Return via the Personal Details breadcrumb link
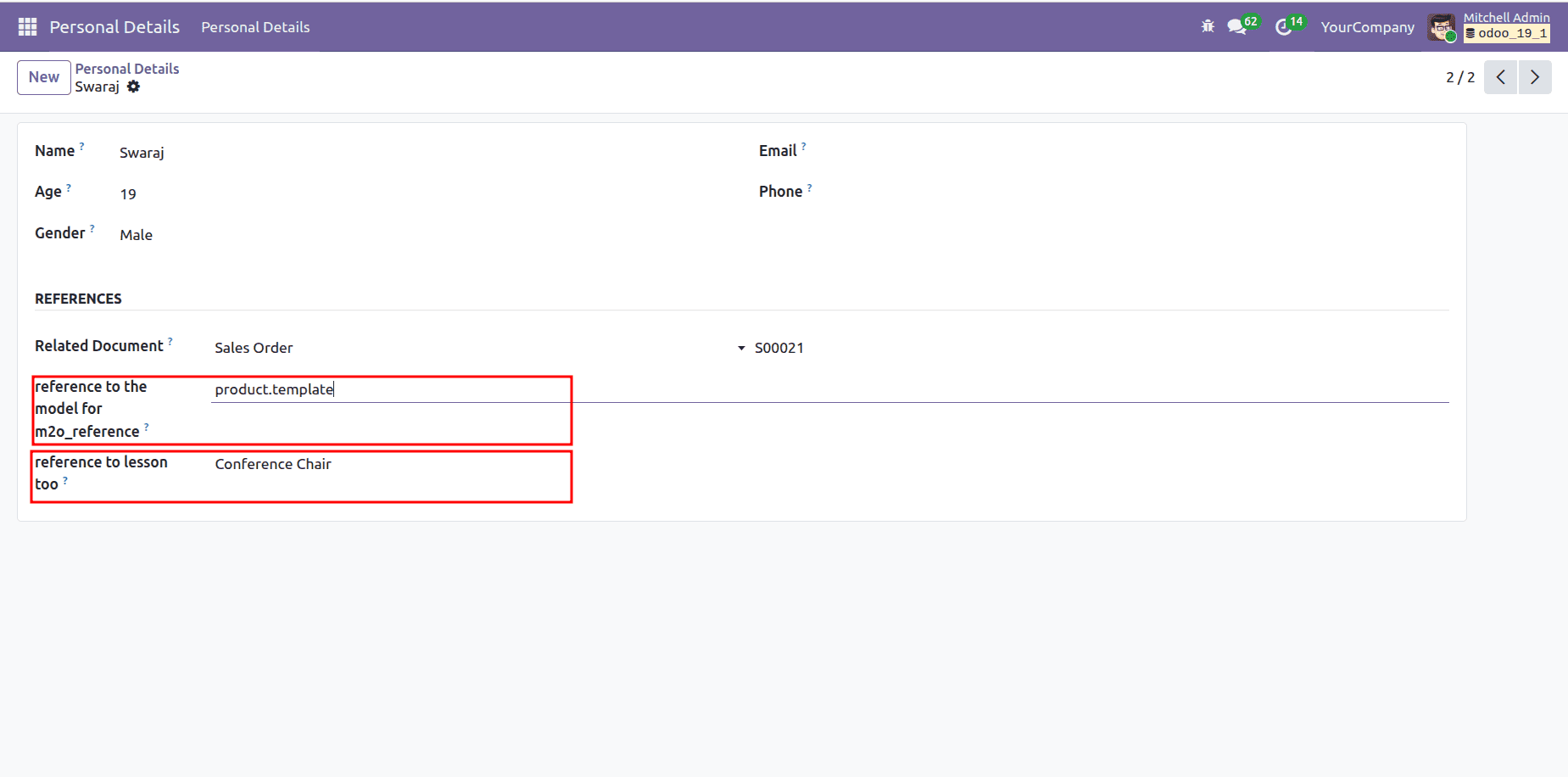Image resolution: width=1568 pixels, height=777 pixels. click(x=126, y=68)
